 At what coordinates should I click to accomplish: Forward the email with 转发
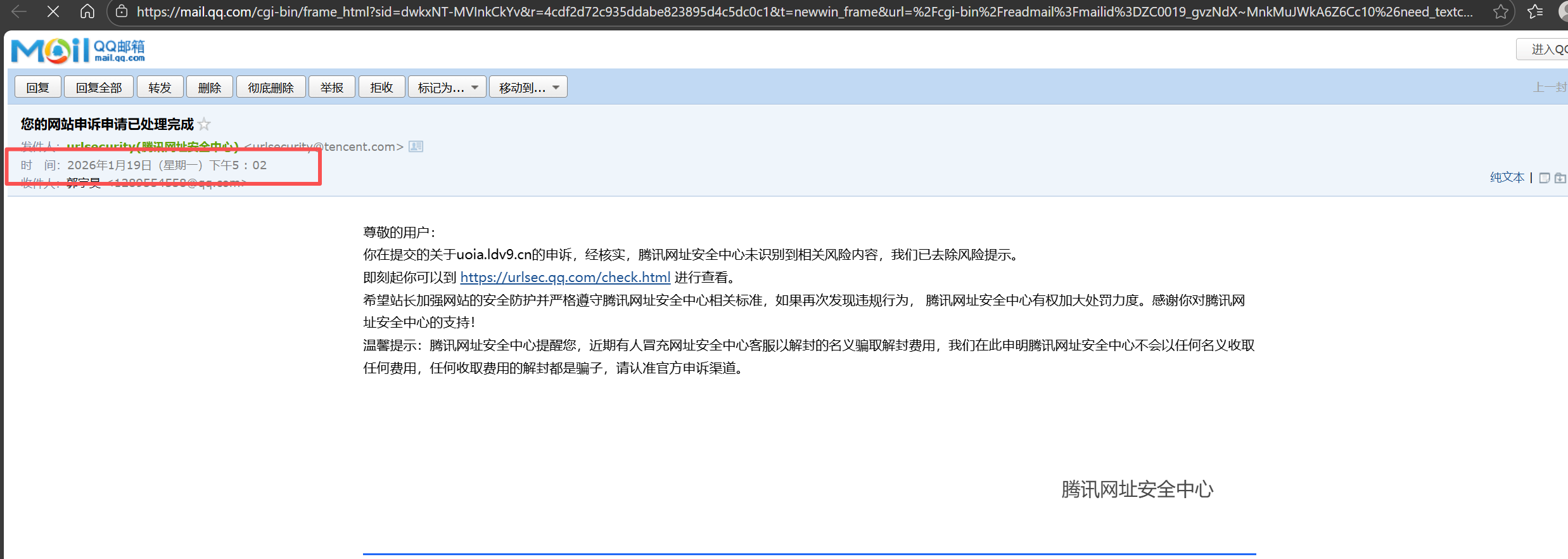160,87
